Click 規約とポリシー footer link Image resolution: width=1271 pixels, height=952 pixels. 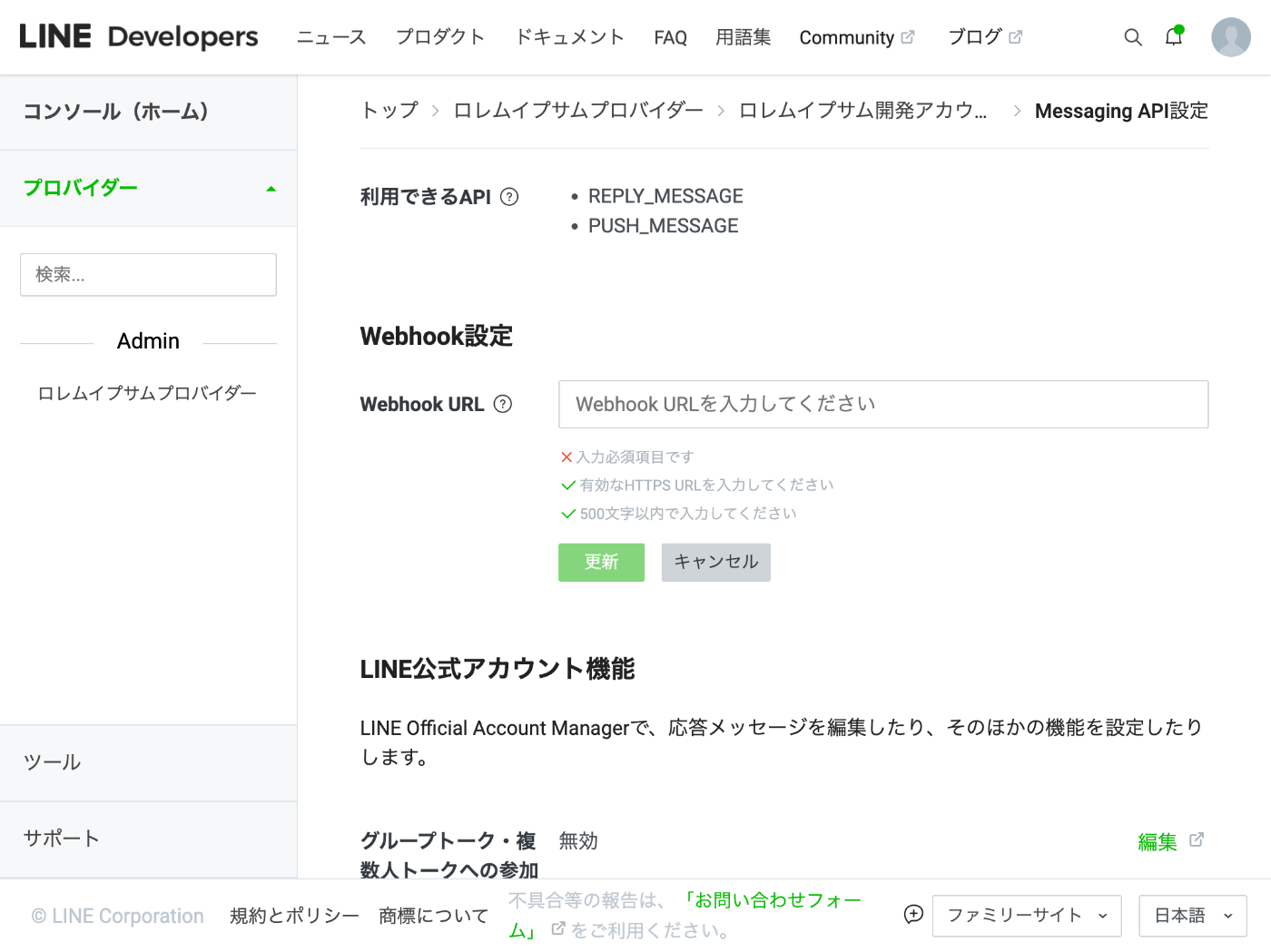click(294, 917)
